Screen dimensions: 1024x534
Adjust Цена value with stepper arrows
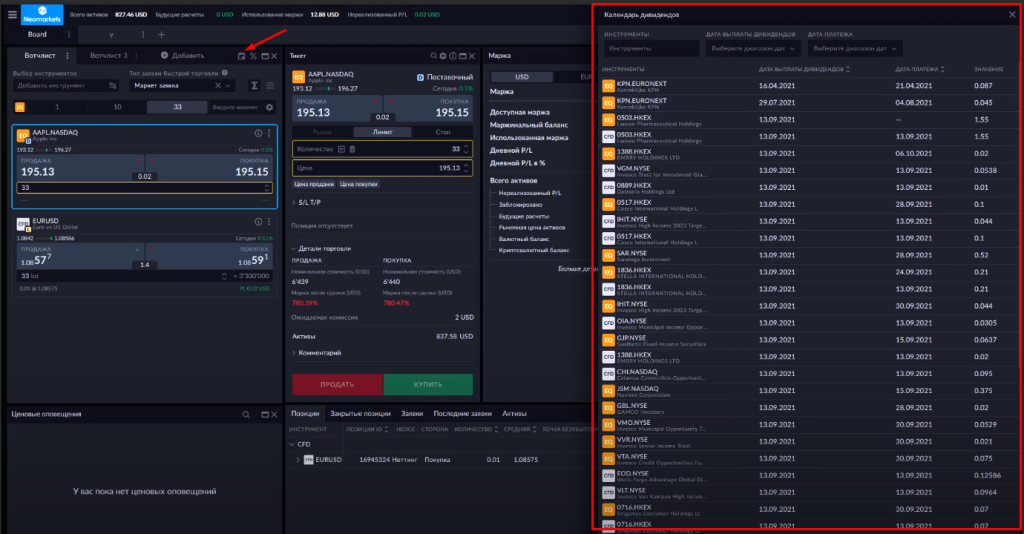(466, 168)
